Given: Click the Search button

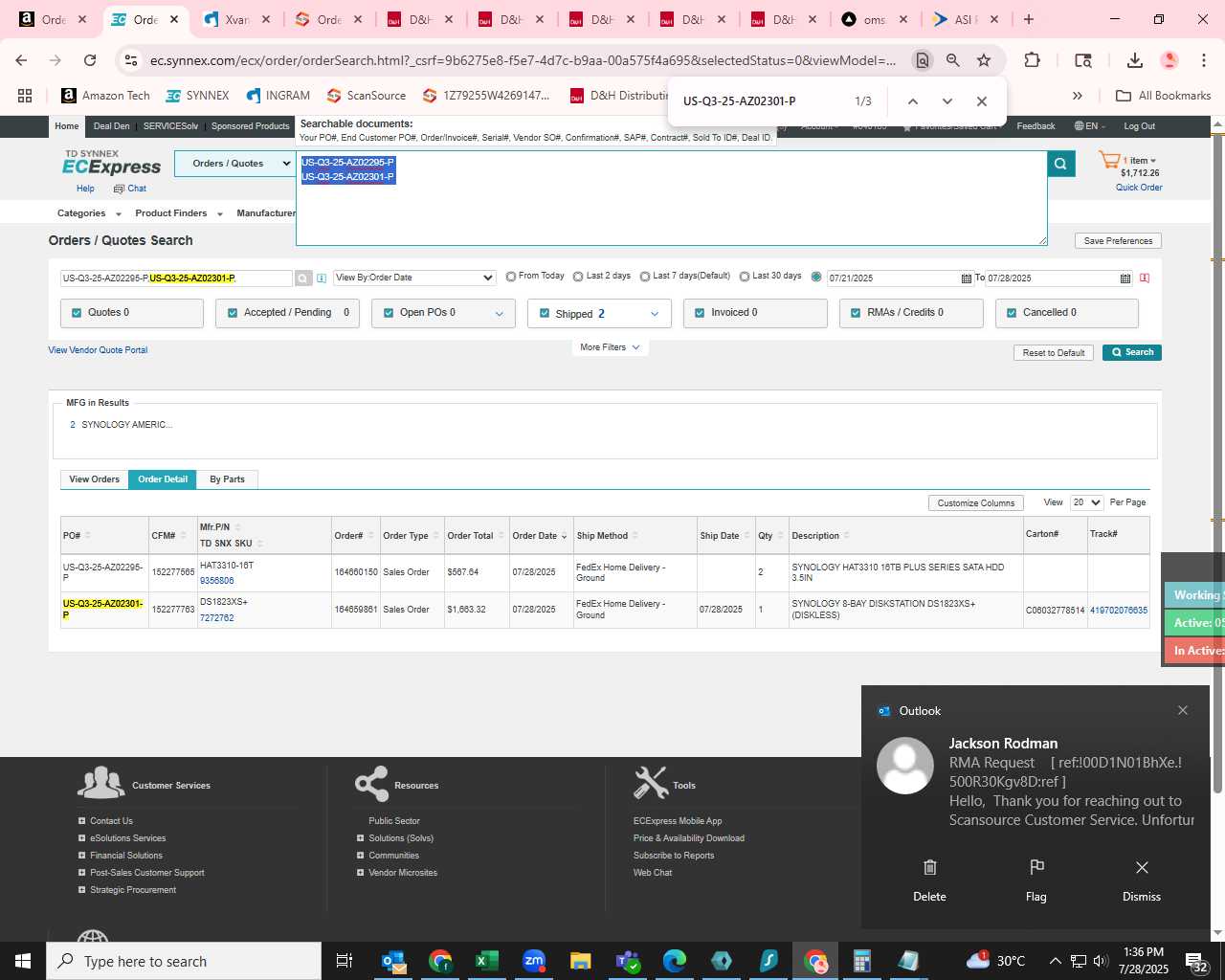Looking at the screenshot, I should point(1131,352).
